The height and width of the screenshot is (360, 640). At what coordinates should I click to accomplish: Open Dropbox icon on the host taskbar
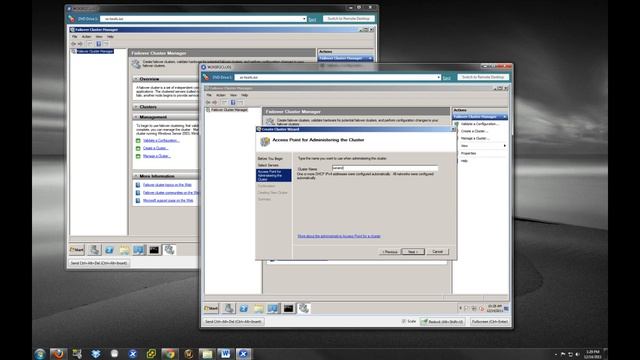point(96,354)
